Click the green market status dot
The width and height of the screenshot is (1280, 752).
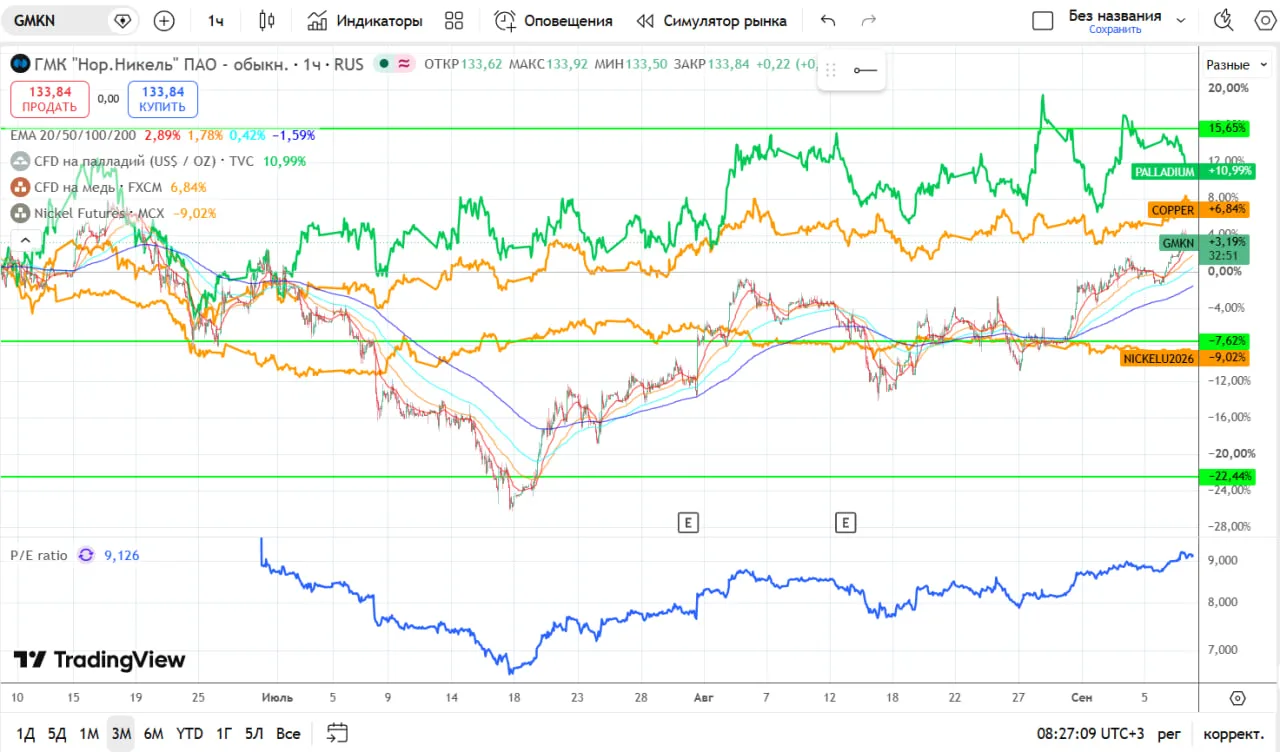(x=384, y=64)
